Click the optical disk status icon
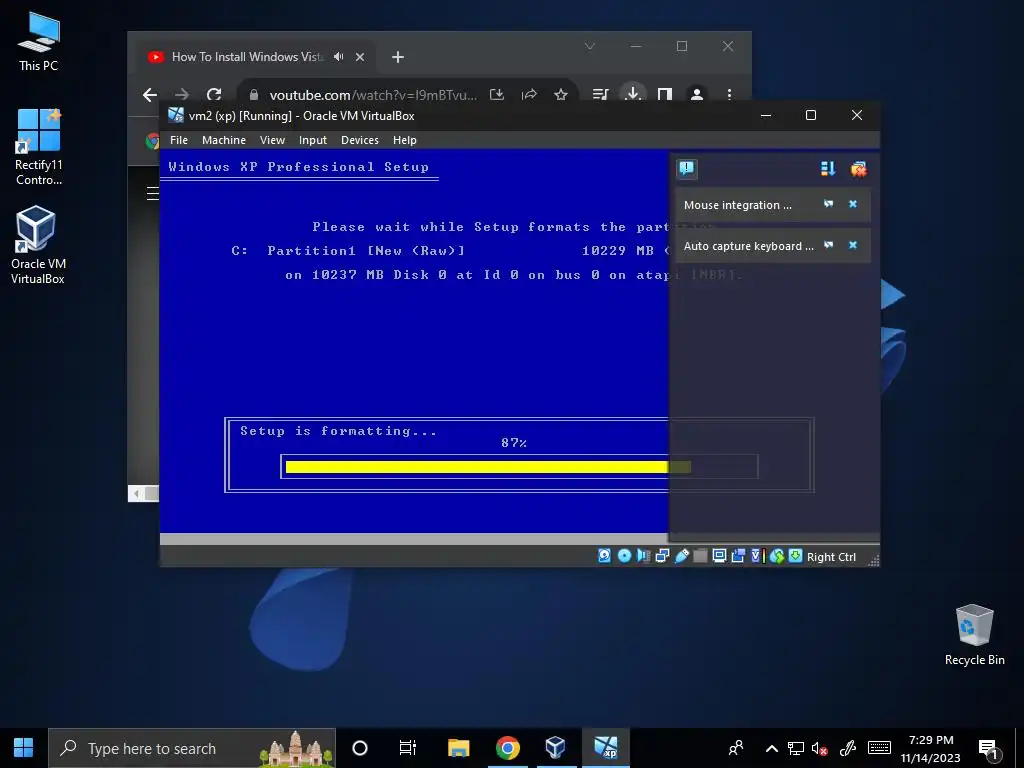 (x=624, y=556)
